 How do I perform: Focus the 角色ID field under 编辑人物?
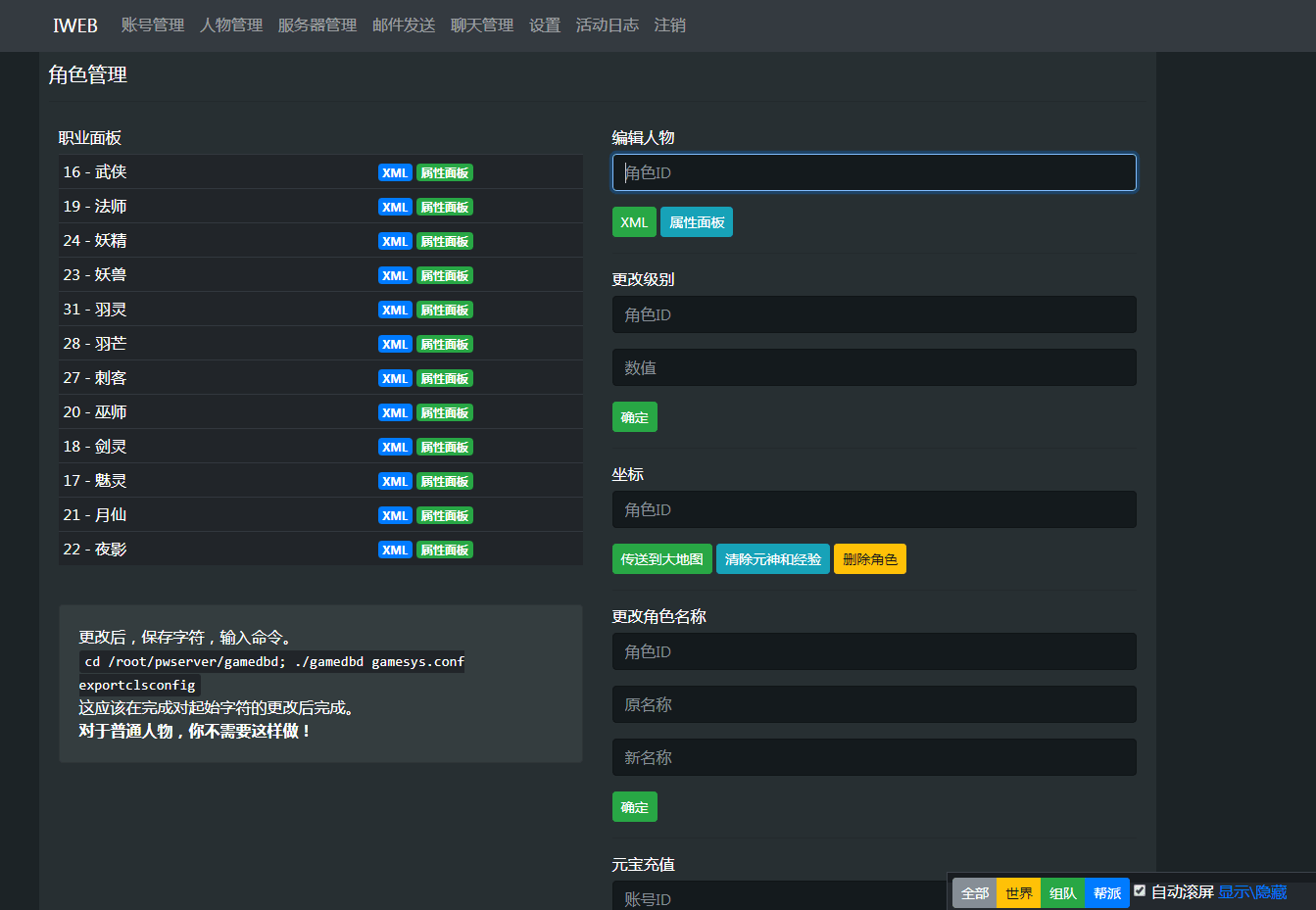click(874, 172)
